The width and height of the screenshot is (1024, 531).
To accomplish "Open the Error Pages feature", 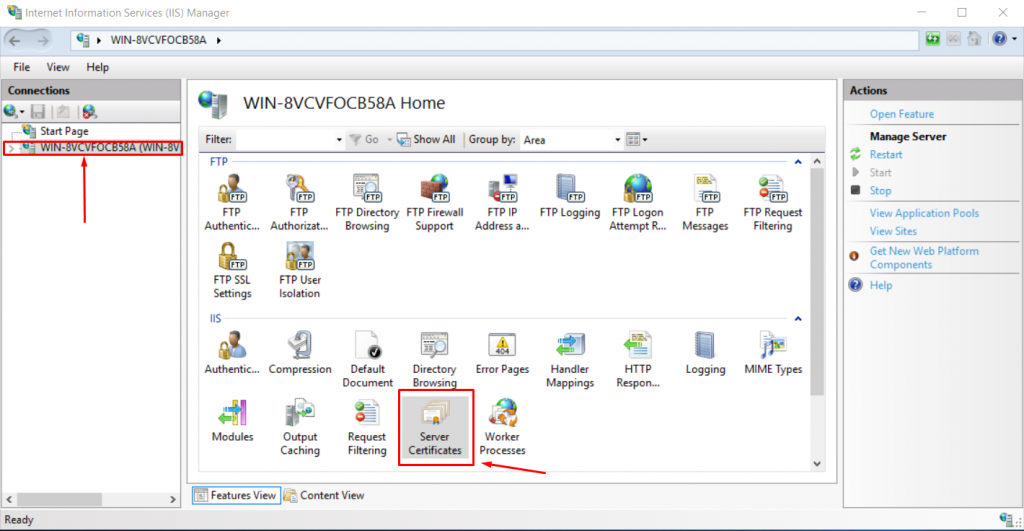I will click(502, 353).
